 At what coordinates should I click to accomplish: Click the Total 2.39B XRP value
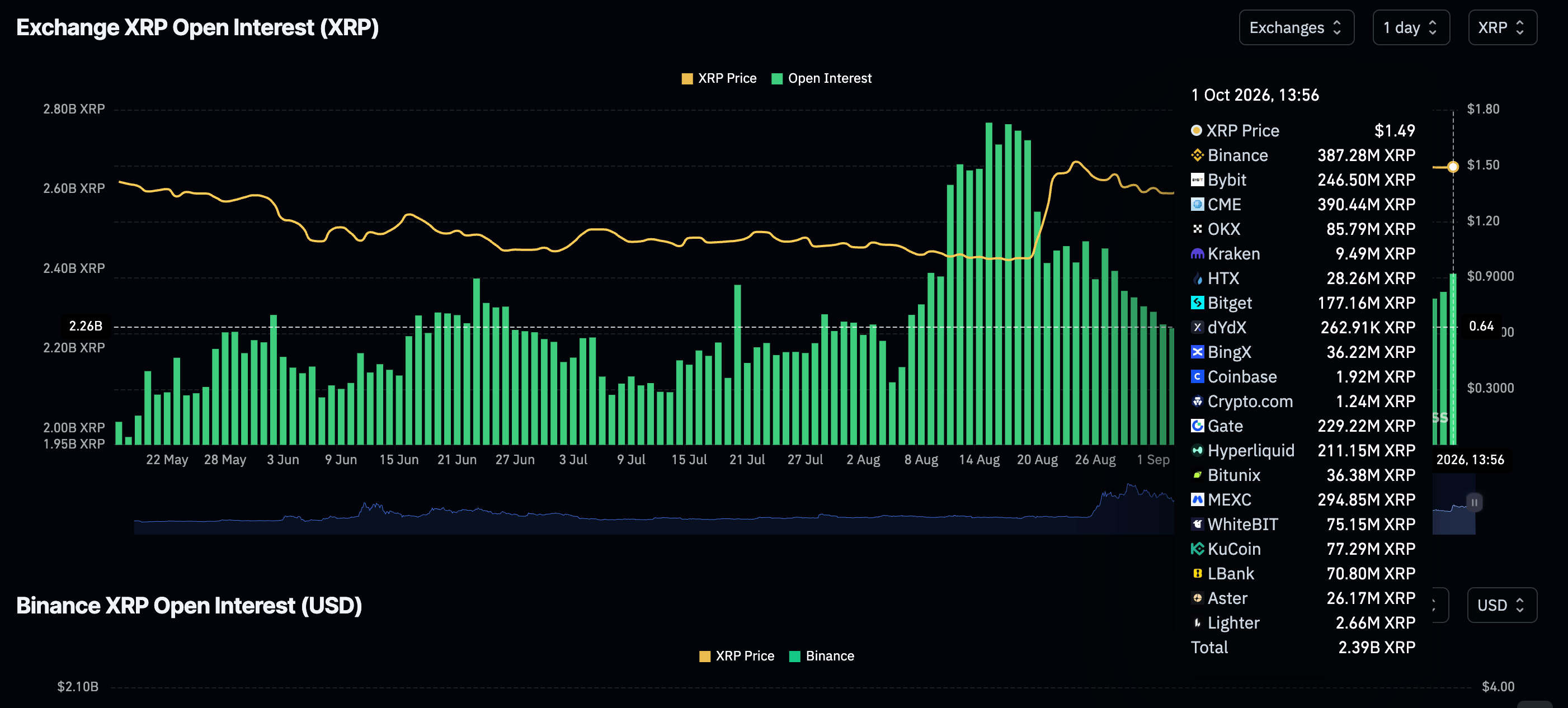(1376, 647)
